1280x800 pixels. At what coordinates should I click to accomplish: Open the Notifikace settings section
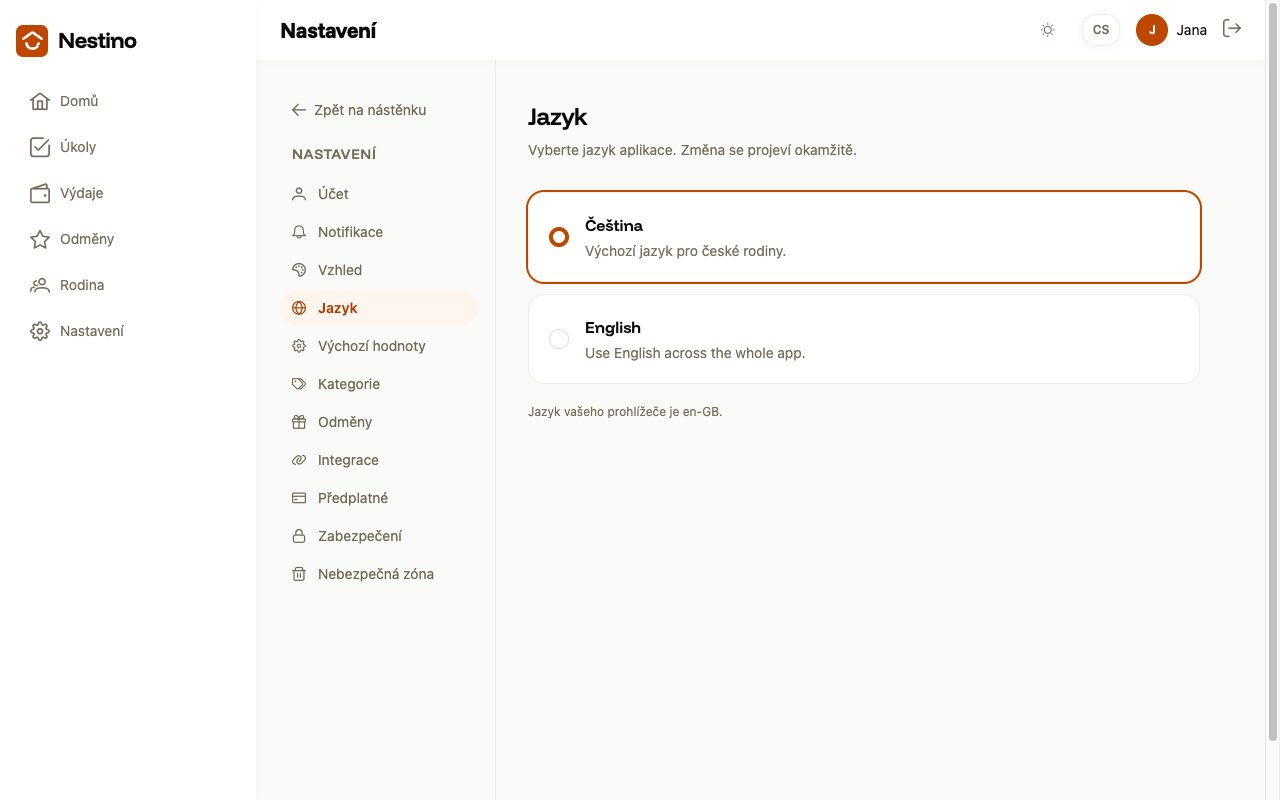380,232
